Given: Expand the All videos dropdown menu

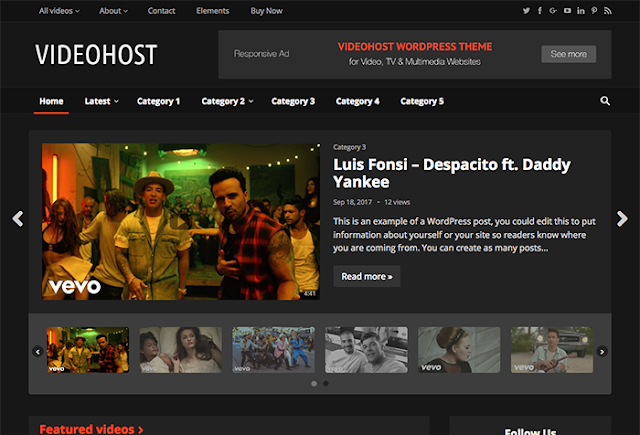Looking at the screenshot, I should (x=59, y=11).
